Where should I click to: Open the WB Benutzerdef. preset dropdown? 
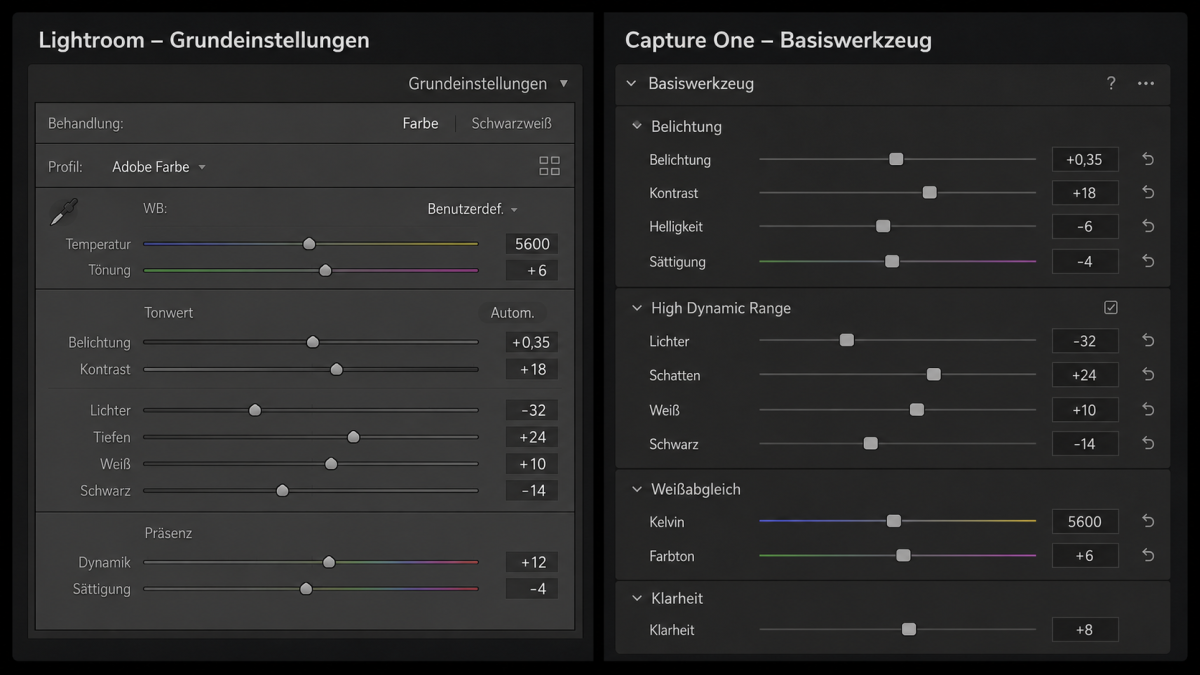point(472,210)
